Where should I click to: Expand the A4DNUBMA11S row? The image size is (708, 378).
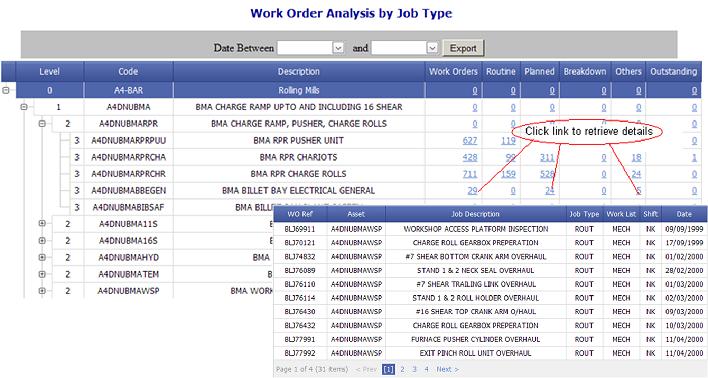pos(42,224)
